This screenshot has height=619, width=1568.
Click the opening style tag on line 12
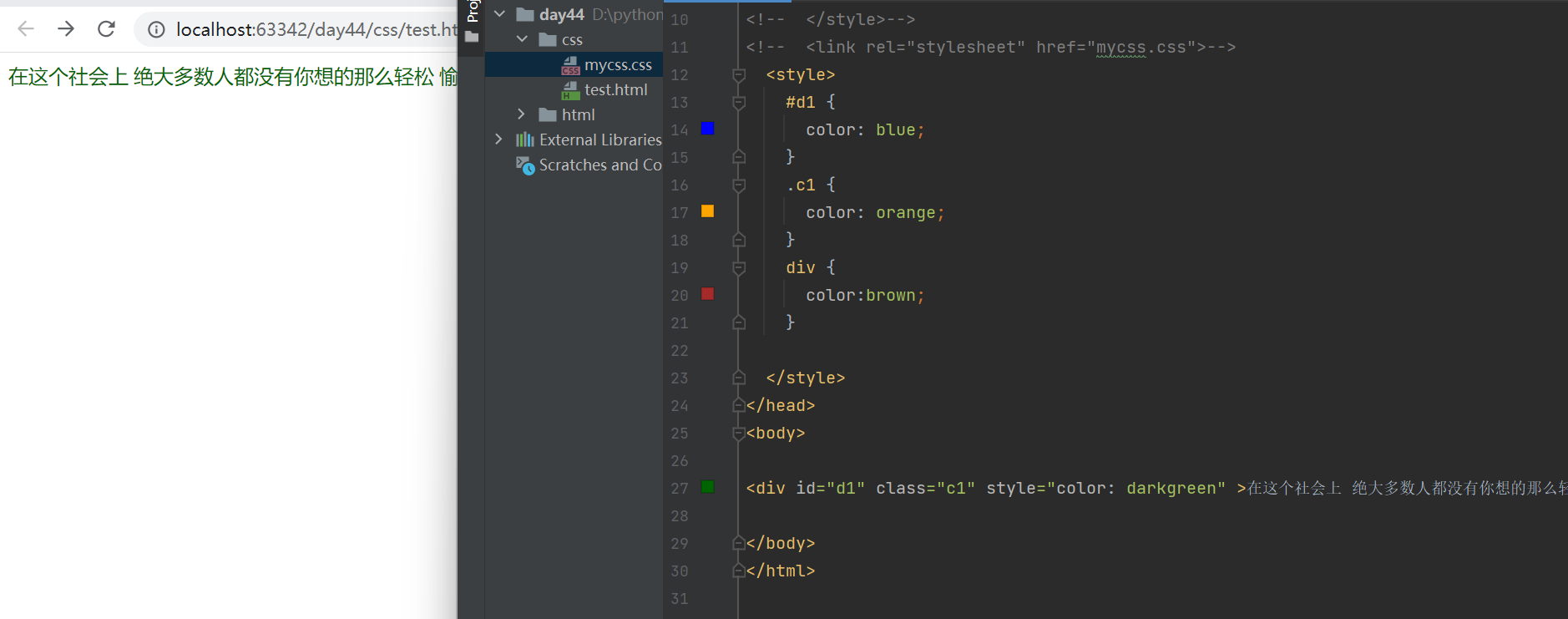(x=801, y=75)
